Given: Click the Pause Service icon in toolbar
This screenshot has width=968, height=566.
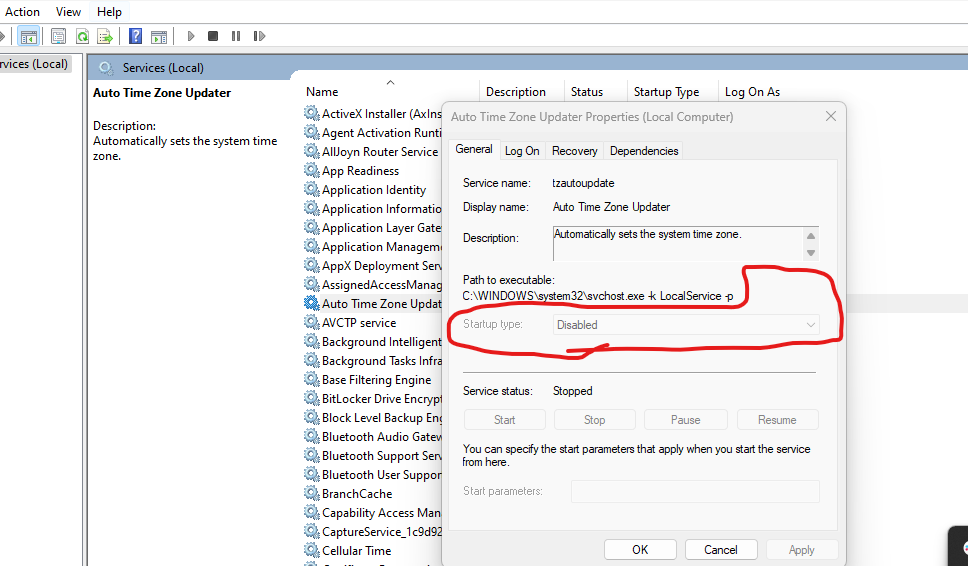Looking at the screenshot, I should [236, 36].
